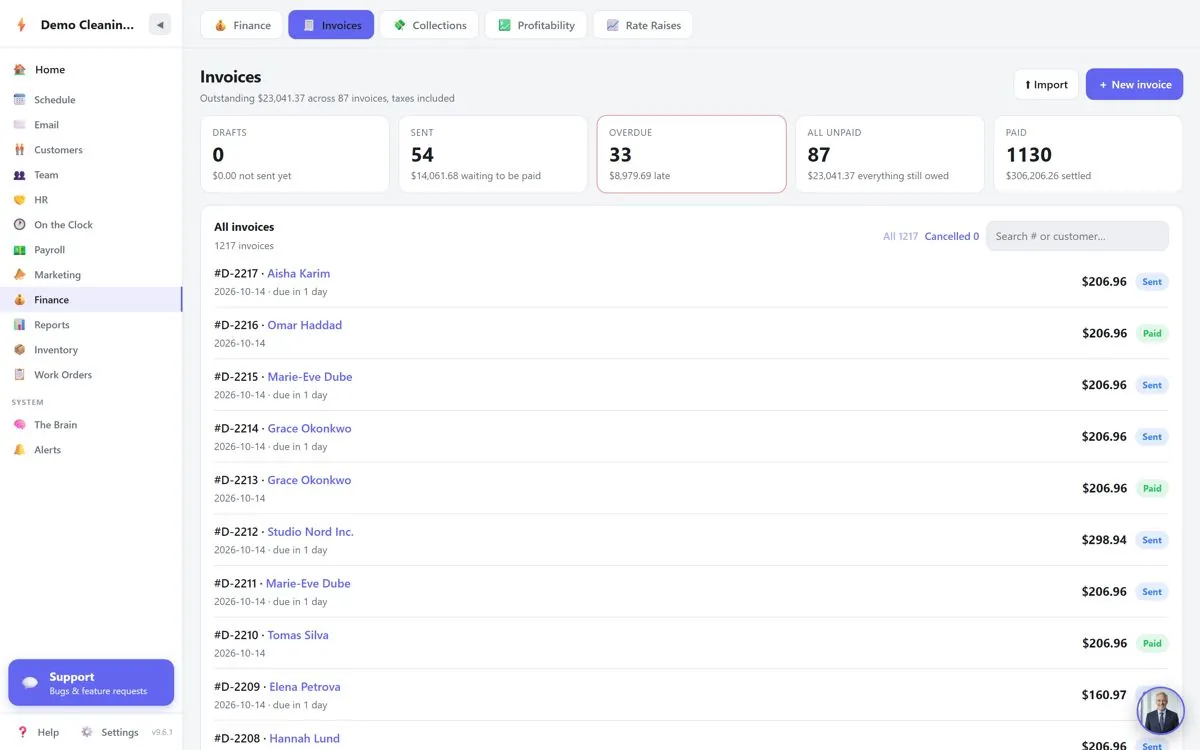
Task: Click the Email envelope icon
Action: 19,125
